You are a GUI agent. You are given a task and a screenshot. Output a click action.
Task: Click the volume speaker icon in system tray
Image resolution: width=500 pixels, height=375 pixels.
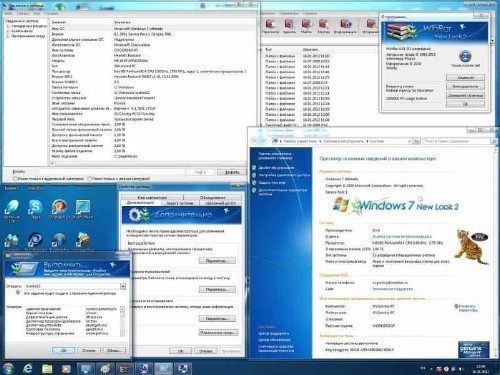461,369
